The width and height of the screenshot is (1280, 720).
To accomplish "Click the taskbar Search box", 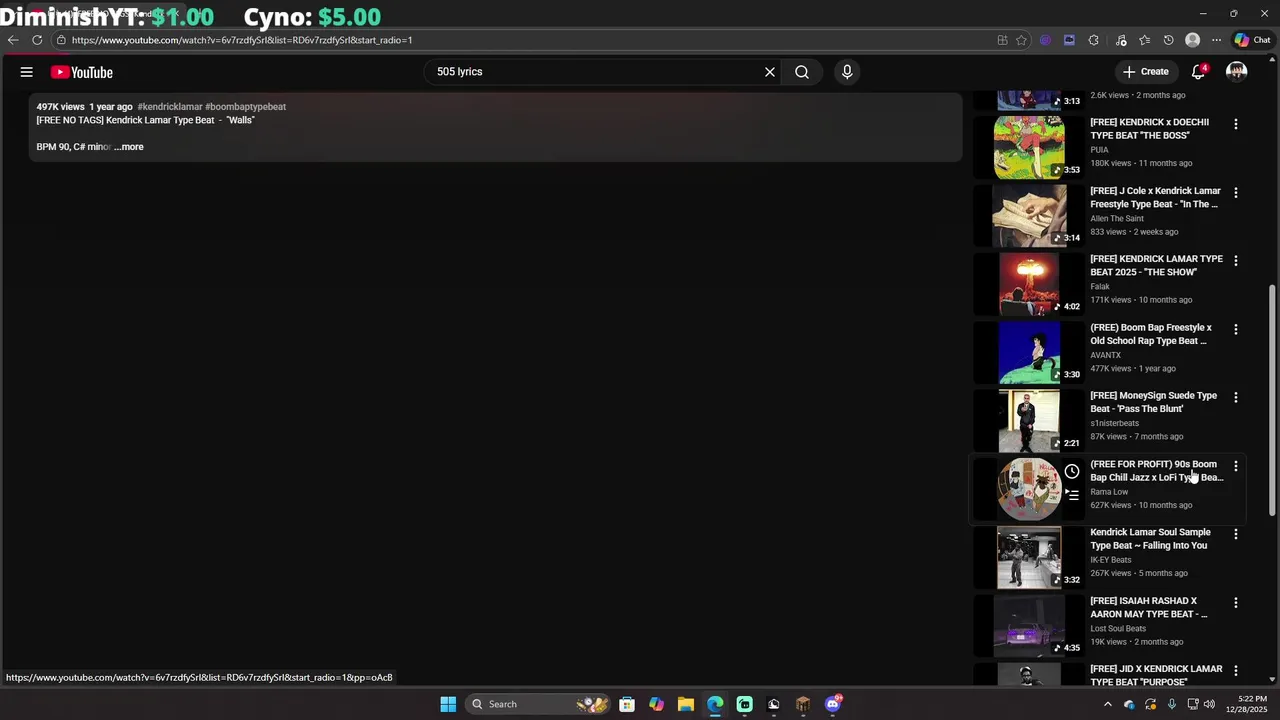I will pyautogui.click(x=539, y=704).
